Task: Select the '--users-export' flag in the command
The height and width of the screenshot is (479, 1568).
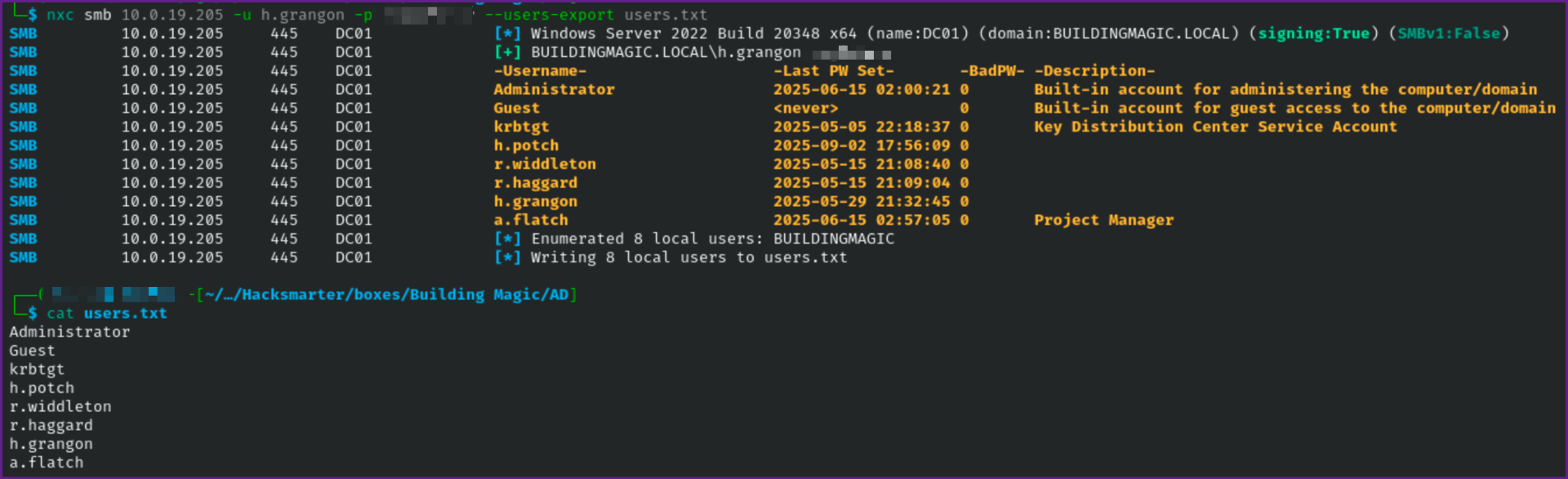Action: coord(550,15)
